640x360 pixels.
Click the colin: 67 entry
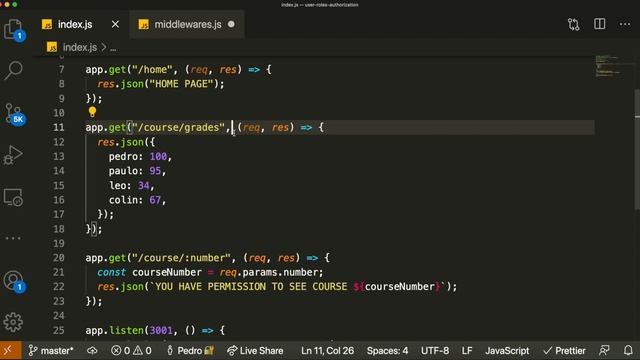pyautogui.click(x=137, y=200)
